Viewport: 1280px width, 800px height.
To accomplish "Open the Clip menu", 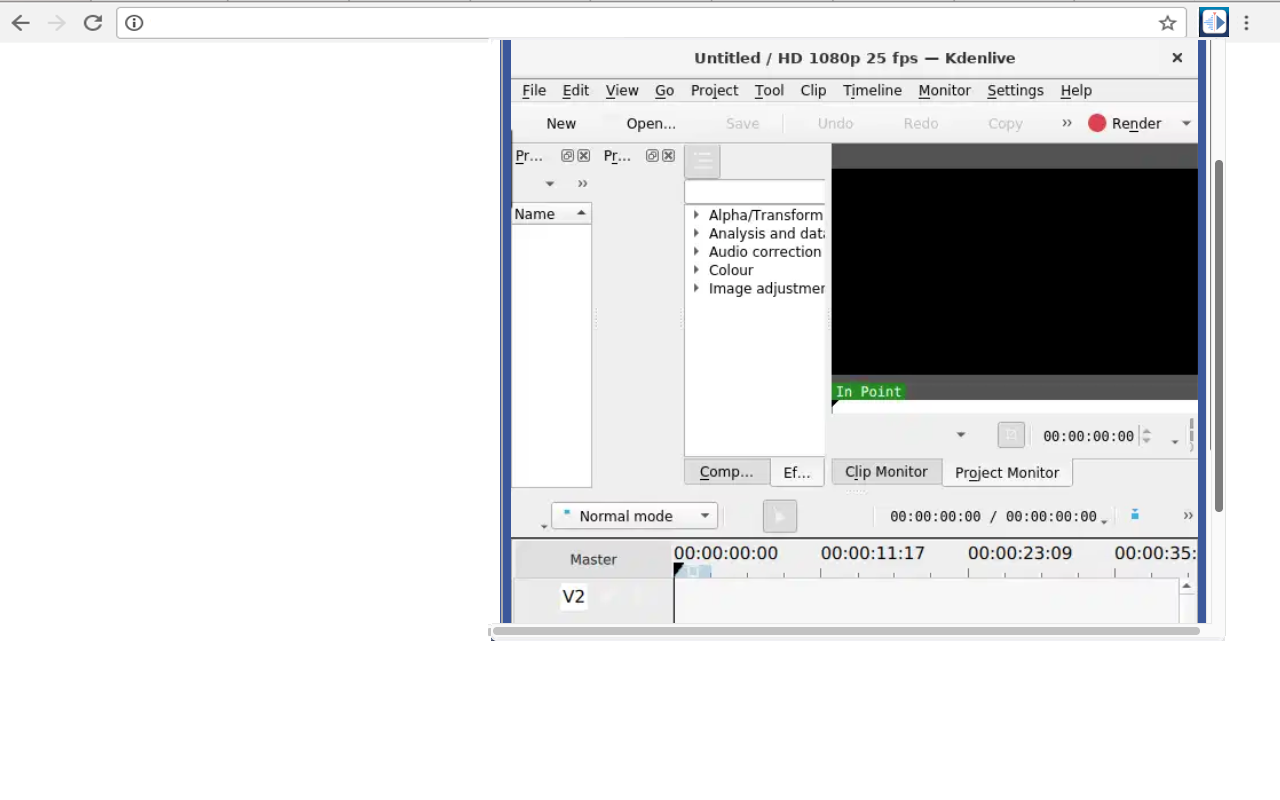I will tap(813, 90).
